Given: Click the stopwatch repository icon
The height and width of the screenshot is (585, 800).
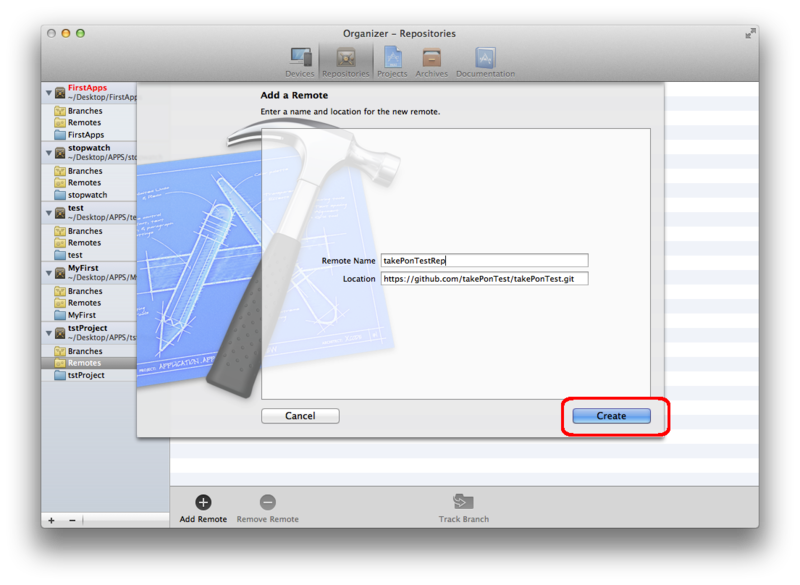Looking at the screenshot, I should click(x=60, y=152).
